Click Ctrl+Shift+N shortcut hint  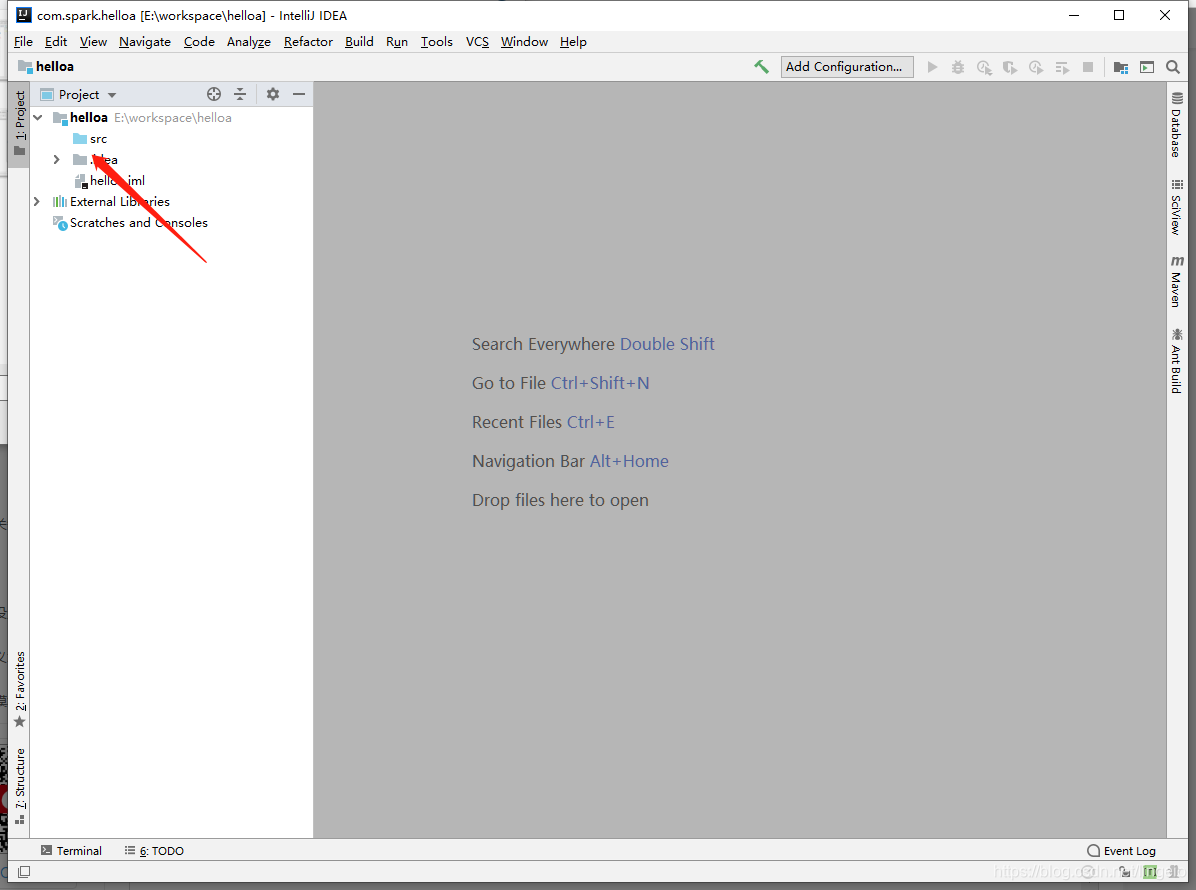point(600,383)
